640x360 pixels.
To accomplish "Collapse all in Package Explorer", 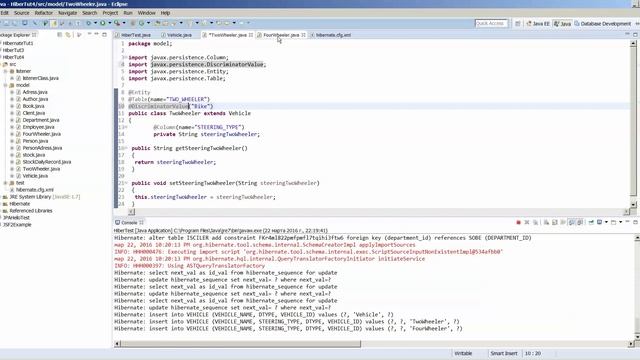I will point(60,35).
